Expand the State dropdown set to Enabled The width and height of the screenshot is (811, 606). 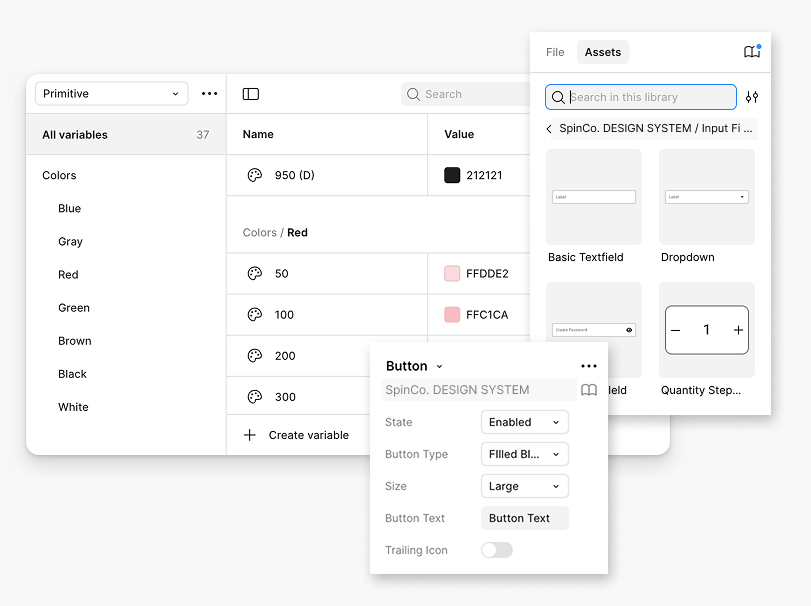tap(524, 422)
